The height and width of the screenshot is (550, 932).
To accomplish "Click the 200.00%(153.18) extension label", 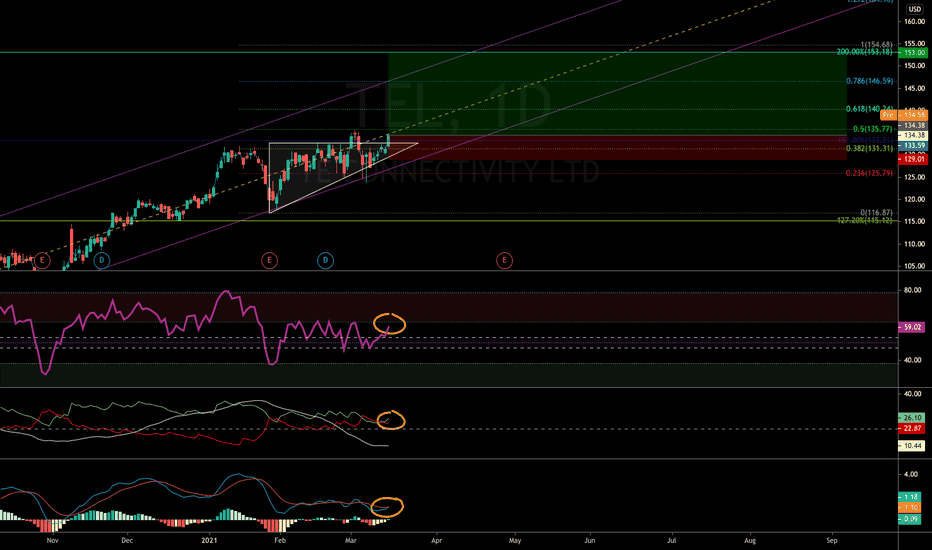I will pos(865,52).
